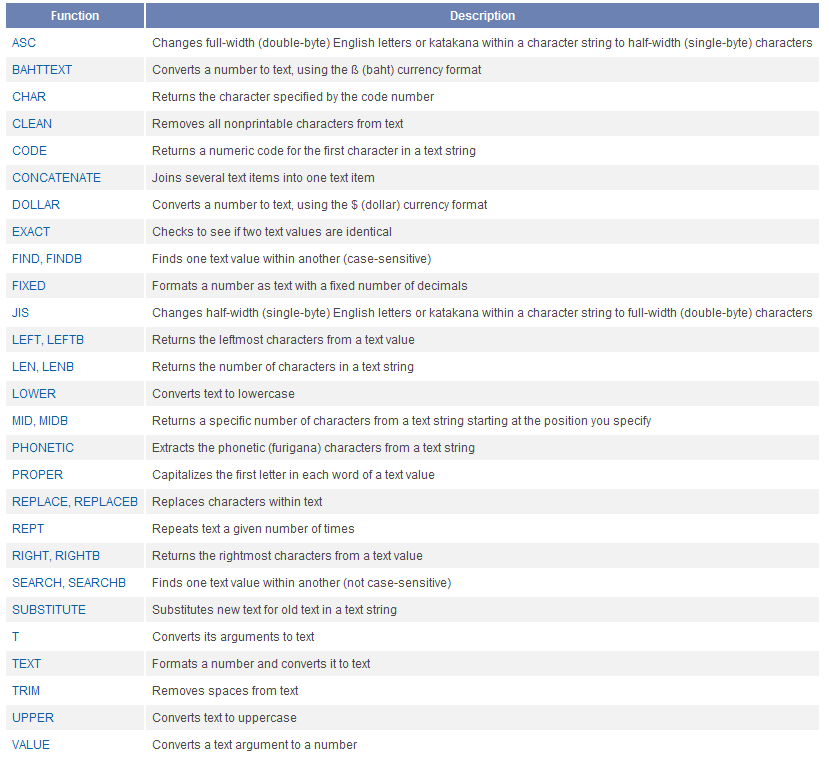Select 'Converts a text argument to a number'
The image size is (829, 764).
(254, 744)
